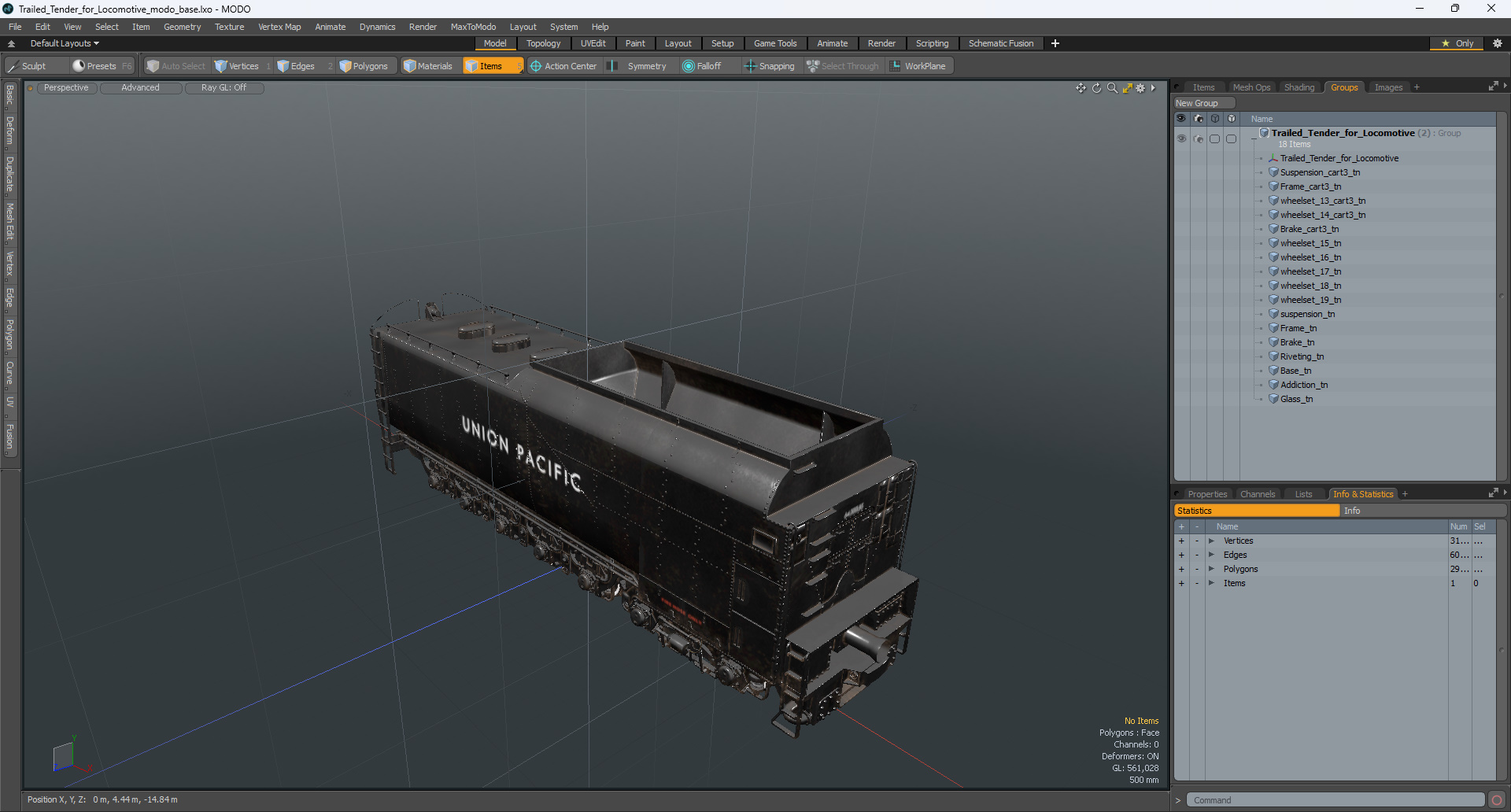The height and width of the screenshot is (812, 1511).
Task: Click viewport pan/move icon
Action: pyautogui.click(x=1081, y=88)
